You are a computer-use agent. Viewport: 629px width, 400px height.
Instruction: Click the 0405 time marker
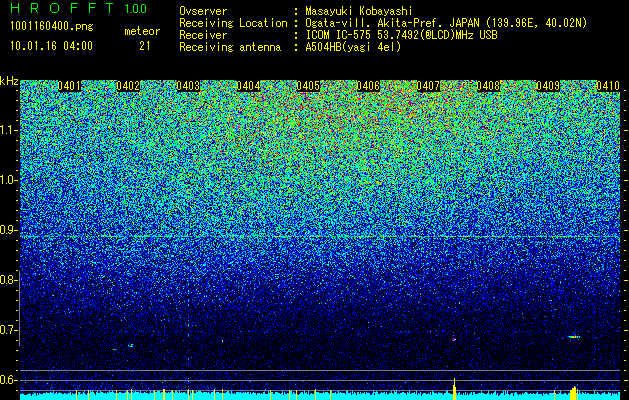pos(308,86)
